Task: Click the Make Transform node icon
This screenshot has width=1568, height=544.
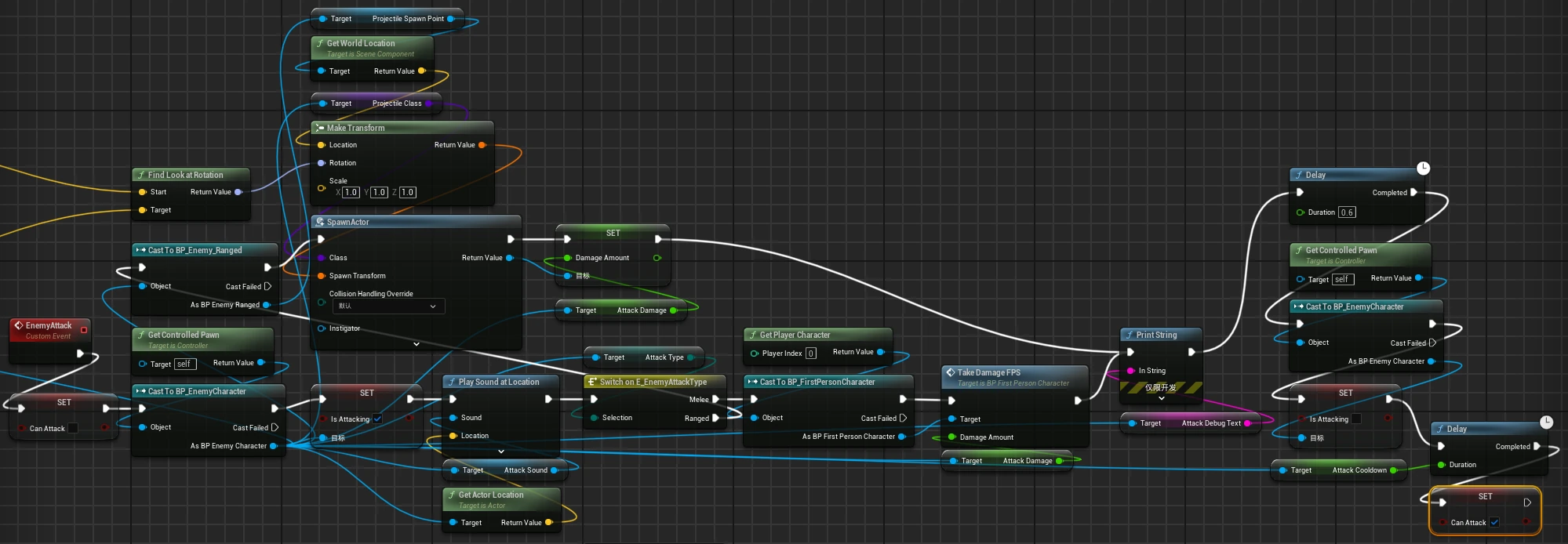Action: [320, 128]
